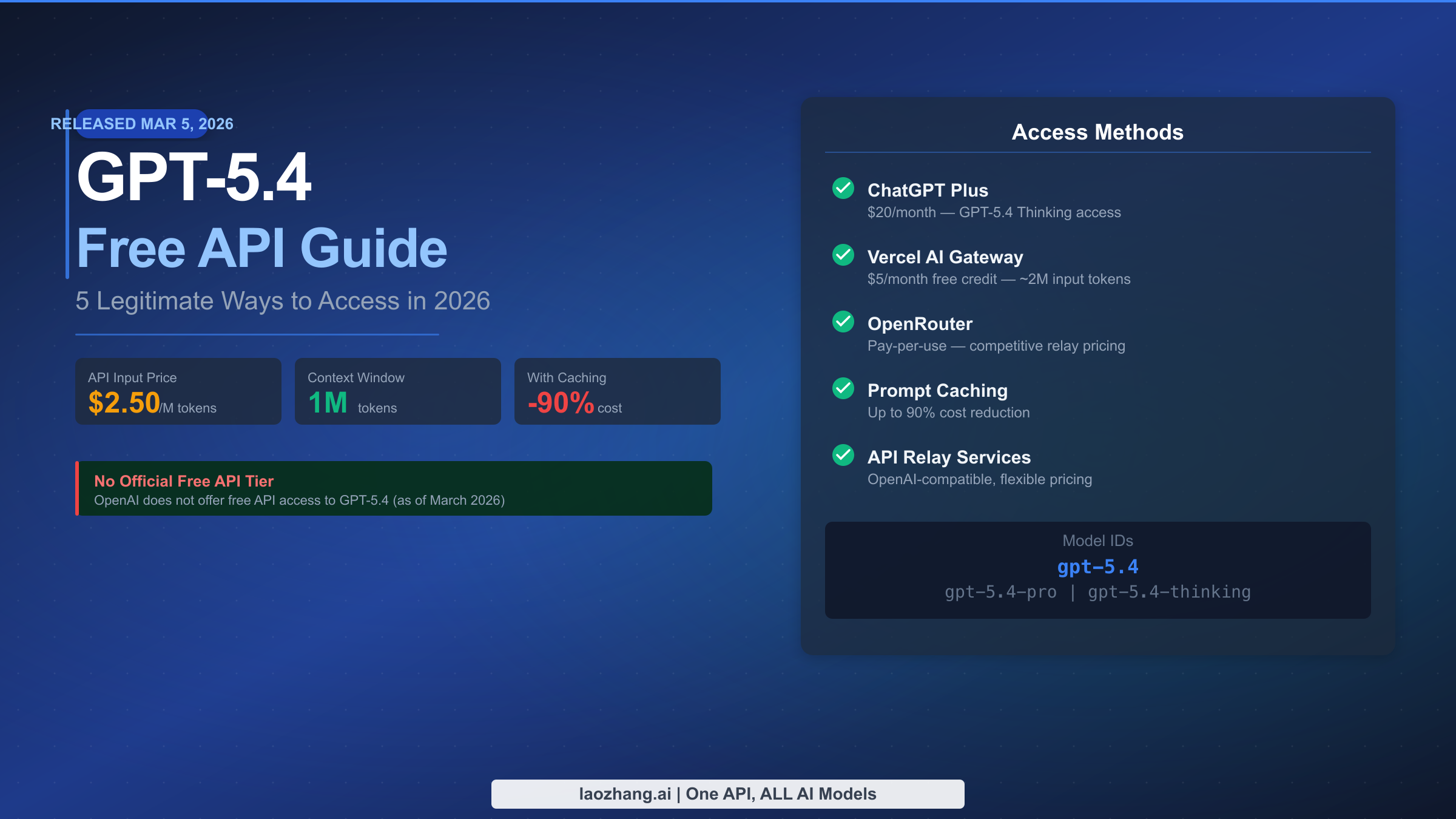The height and width of the screenshot is (819, 1456).
Task: Click the OpenRouter green checkmark icon
Action: [843, 322]
